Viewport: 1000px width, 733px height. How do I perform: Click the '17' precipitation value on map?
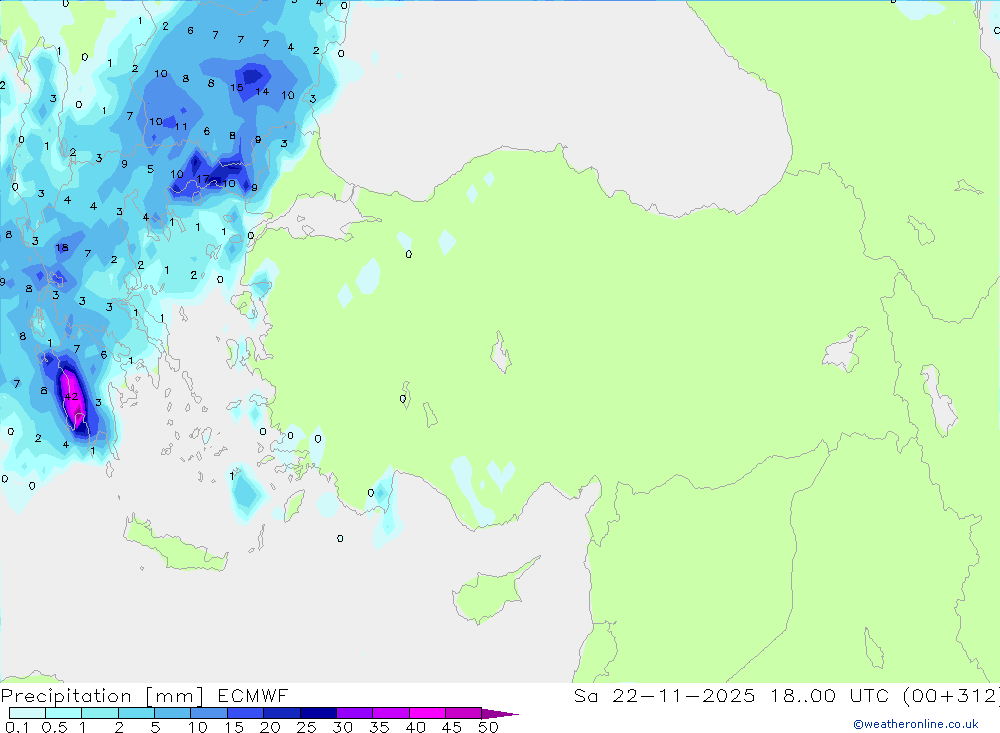(203, 179)
